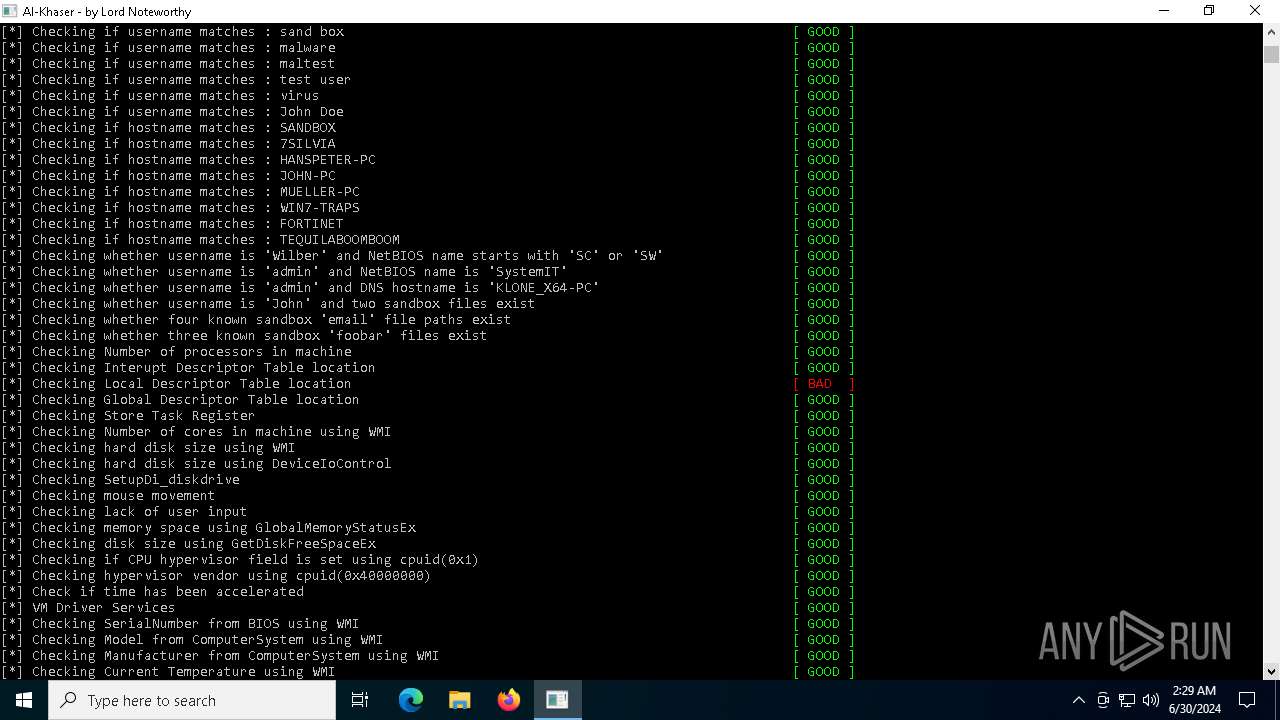This screenshot has height=720, width=1280.
Task: Select line 'Checking if hostname matches : MUELLER-PC'
Action: click(180, 191)
